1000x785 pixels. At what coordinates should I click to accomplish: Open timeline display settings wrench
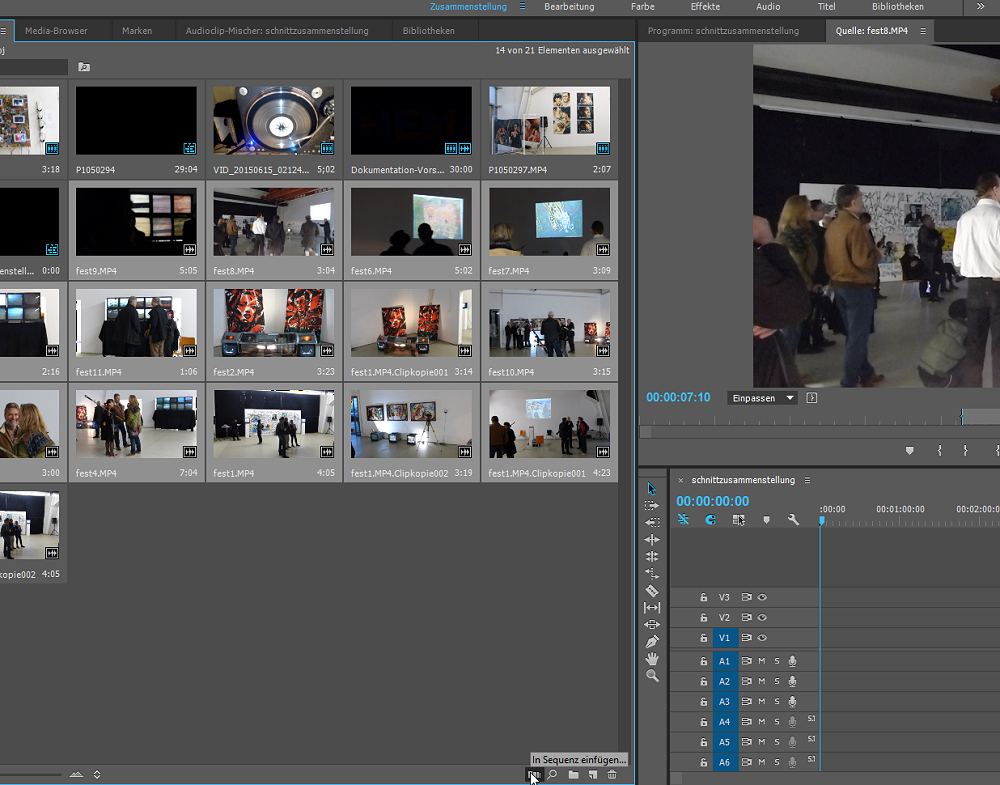[x=793, y=520]
